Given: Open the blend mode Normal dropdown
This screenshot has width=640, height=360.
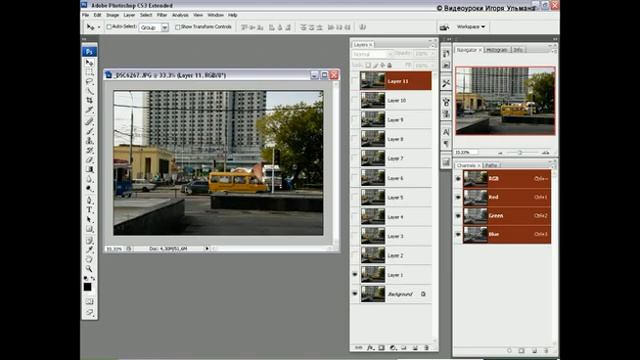Looking at the screenshot, I should click(x=372, y=54).
